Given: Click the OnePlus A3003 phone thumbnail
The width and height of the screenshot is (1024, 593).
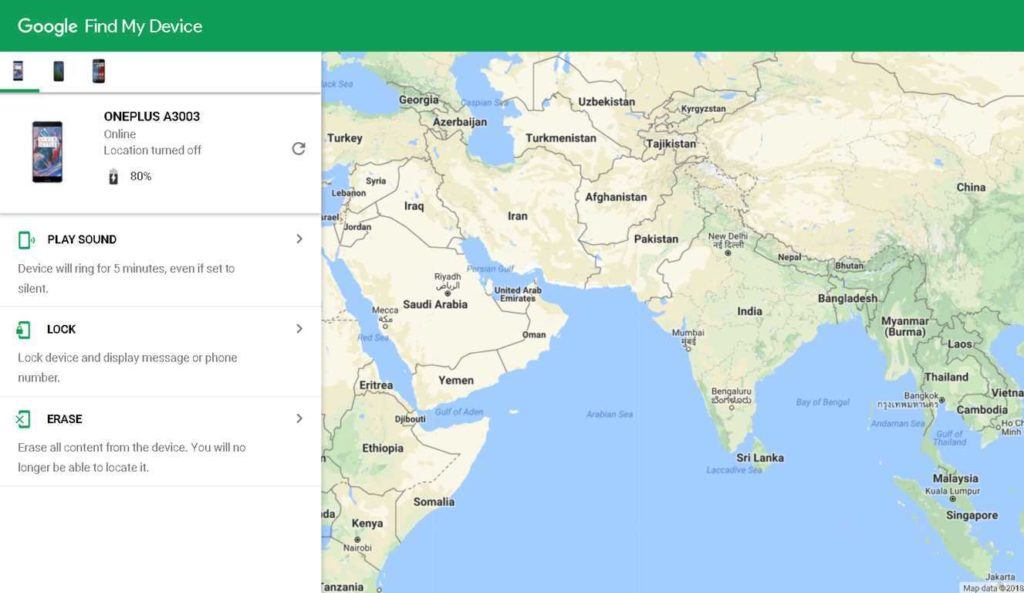Looking at the screenshot, I should coord(47,151).
